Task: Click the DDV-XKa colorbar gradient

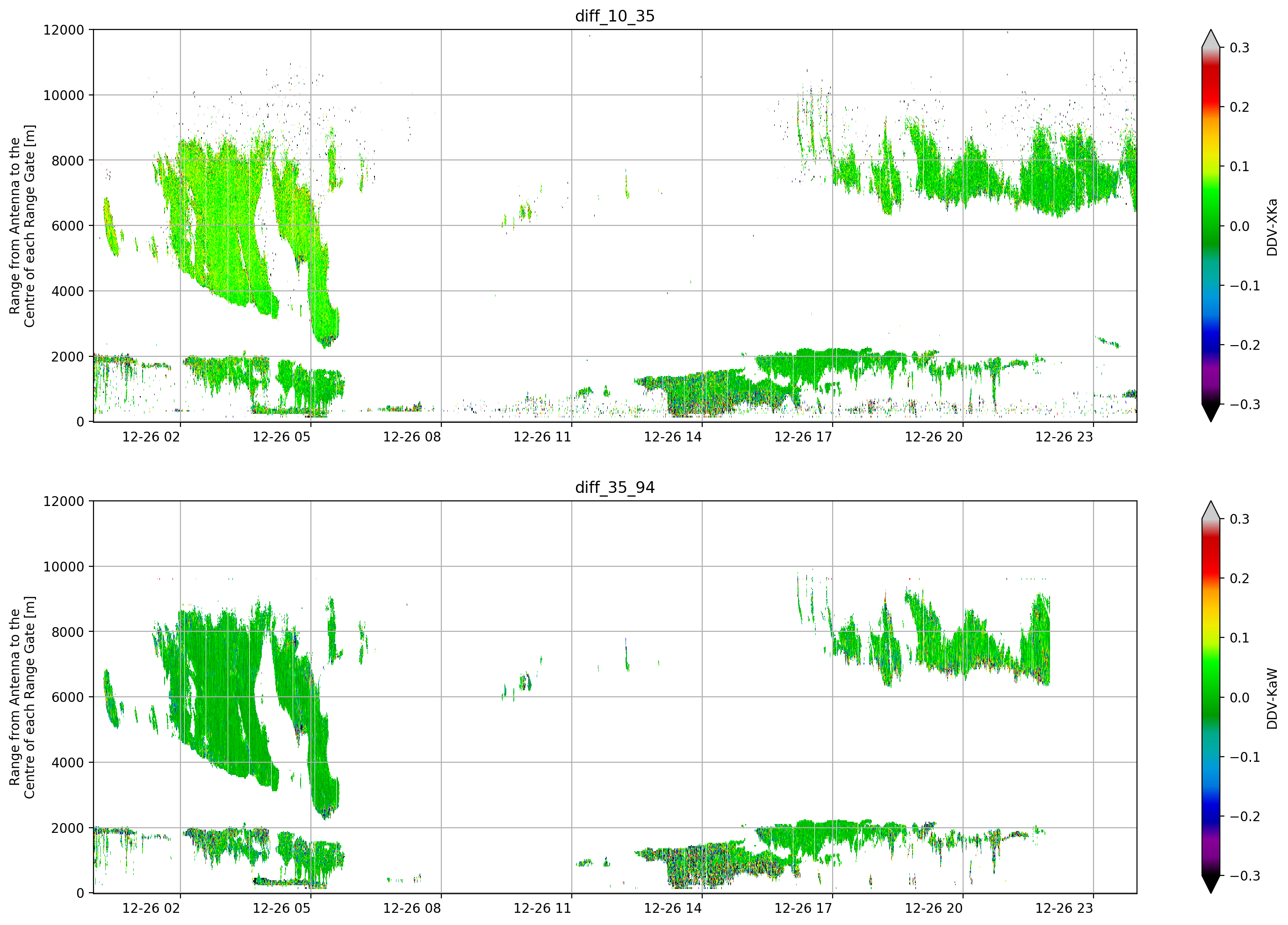Action: [x=1211, y=225]
